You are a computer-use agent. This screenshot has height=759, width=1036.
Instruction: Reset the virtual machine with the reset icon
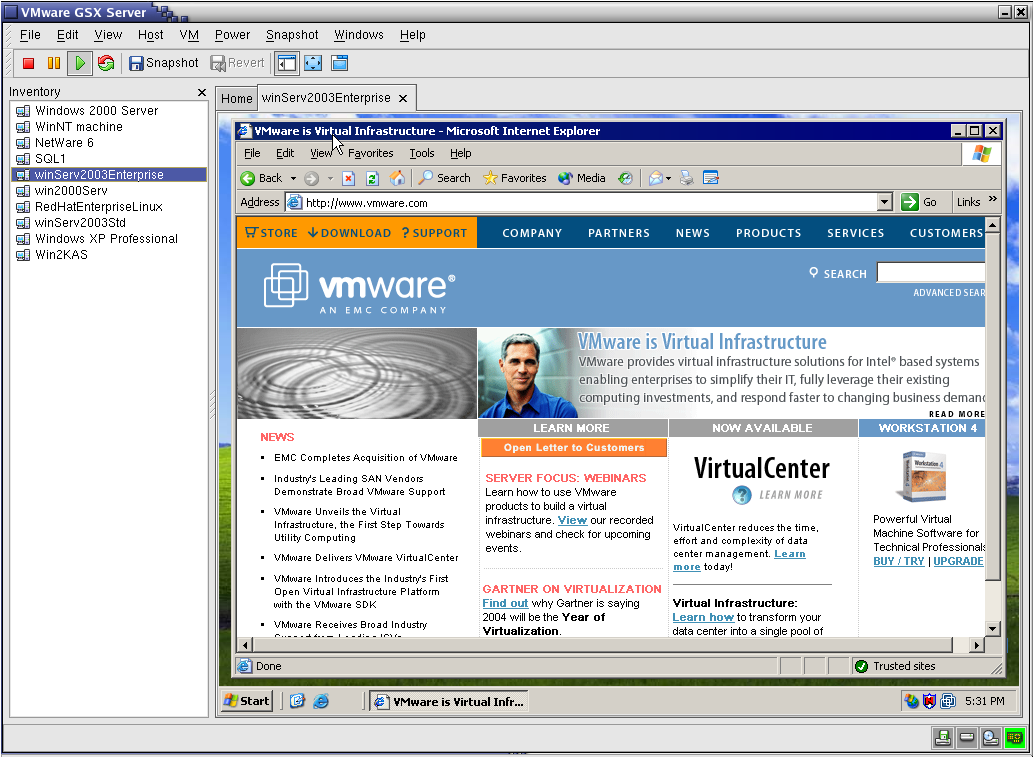(106, 63)
